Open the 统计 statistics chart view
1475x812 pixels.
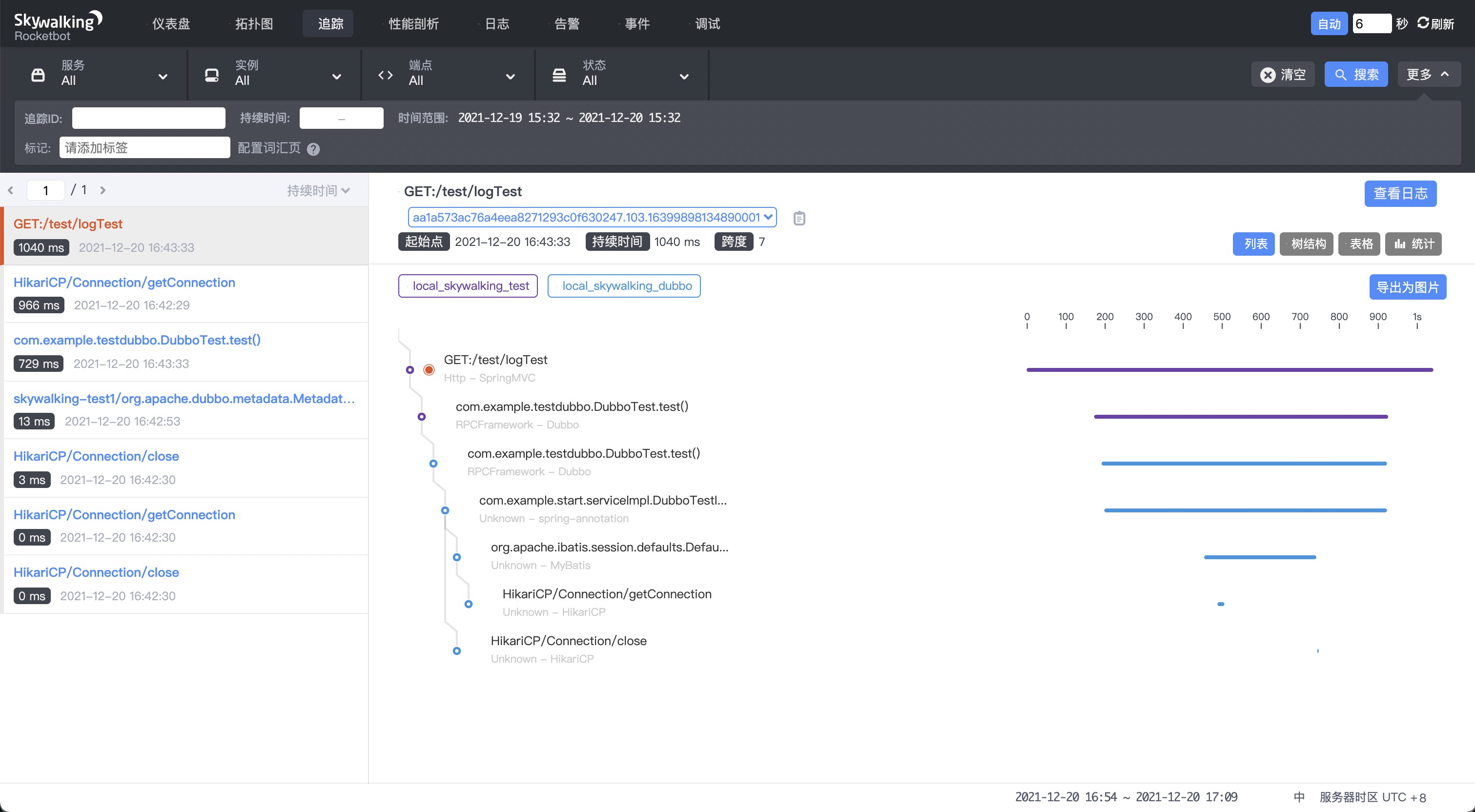pos(1413,244)
